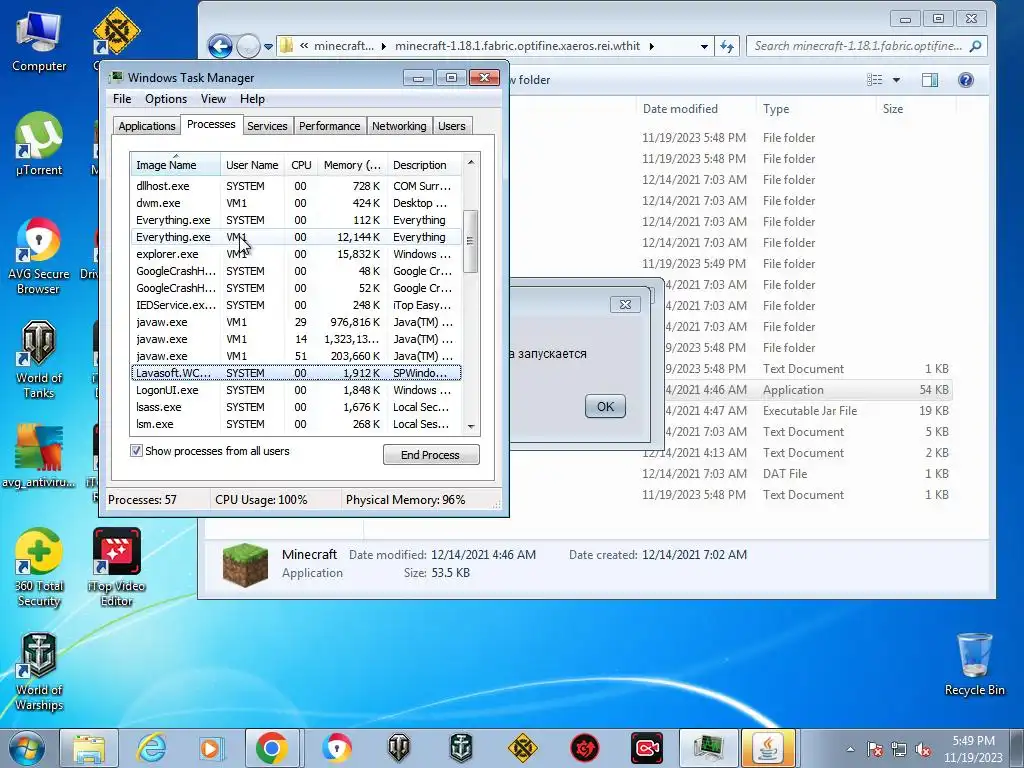
Task: Open Windows Explorer from the taskbar
Action: pyautogui.click(x=89, y=748)
